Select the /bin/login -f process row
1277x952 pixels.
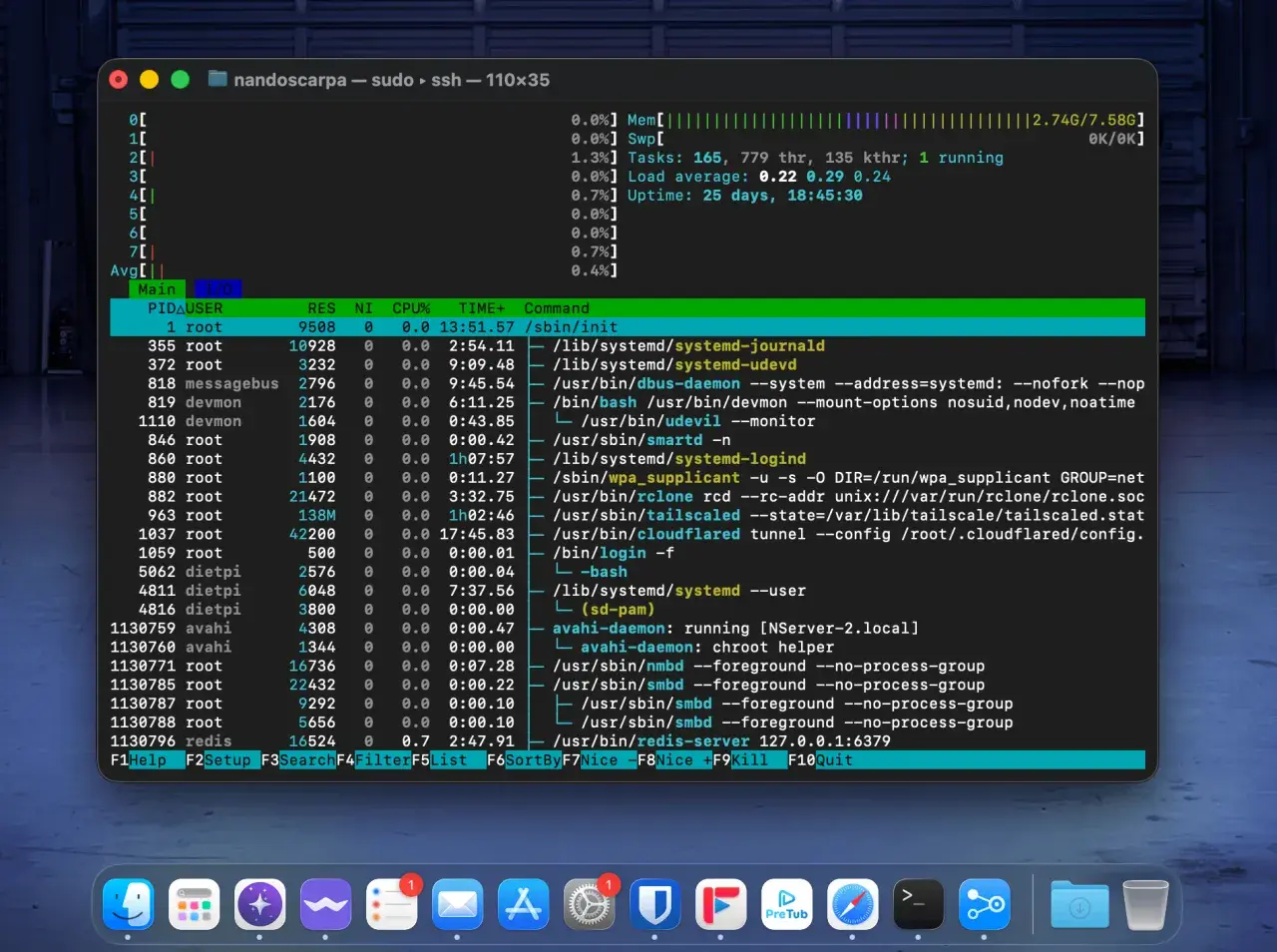pyautogui.click(x=628, y=553)
